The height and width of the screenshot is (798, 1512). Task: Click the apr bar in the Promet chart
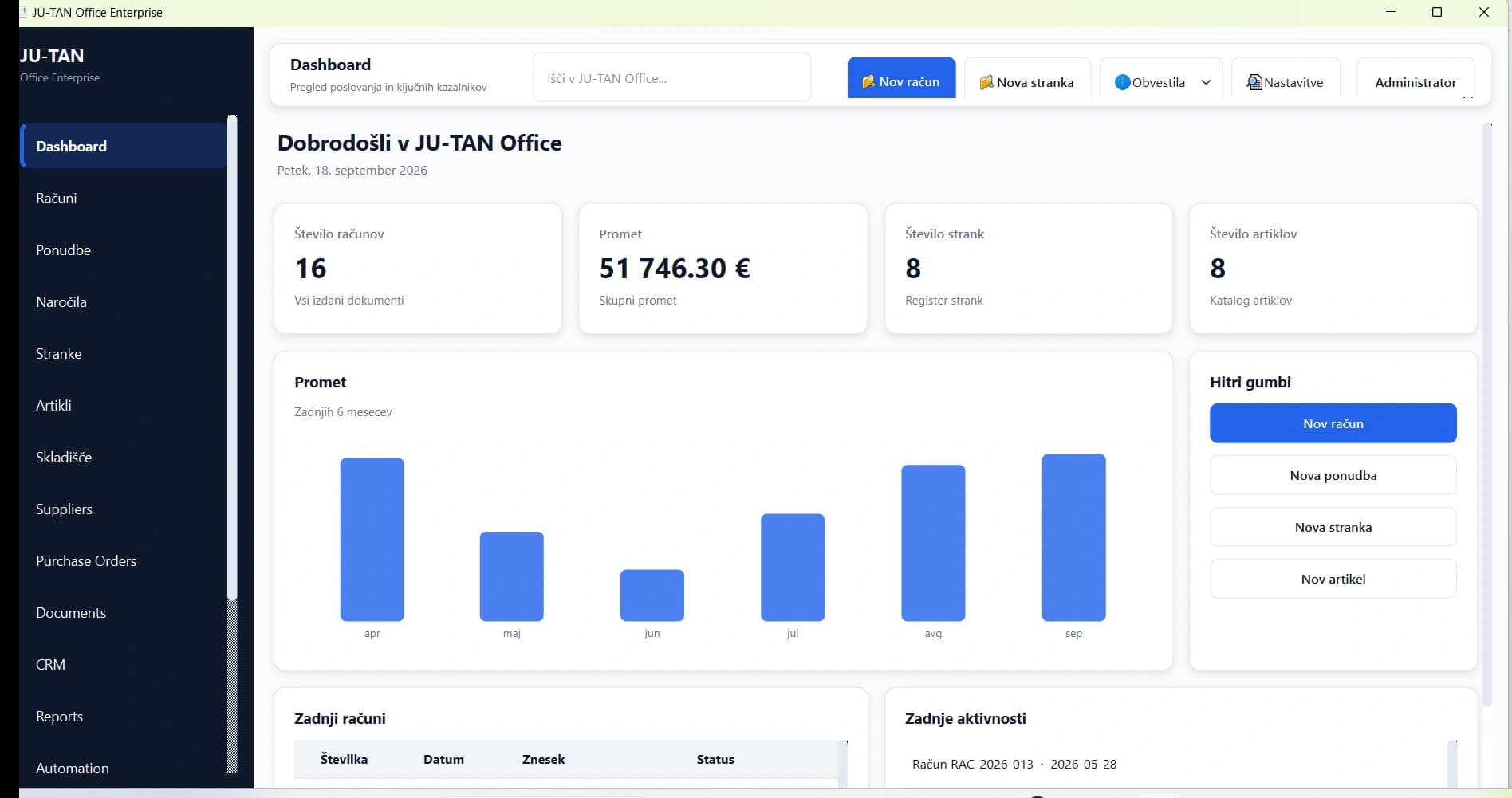[x=372, y=540]
